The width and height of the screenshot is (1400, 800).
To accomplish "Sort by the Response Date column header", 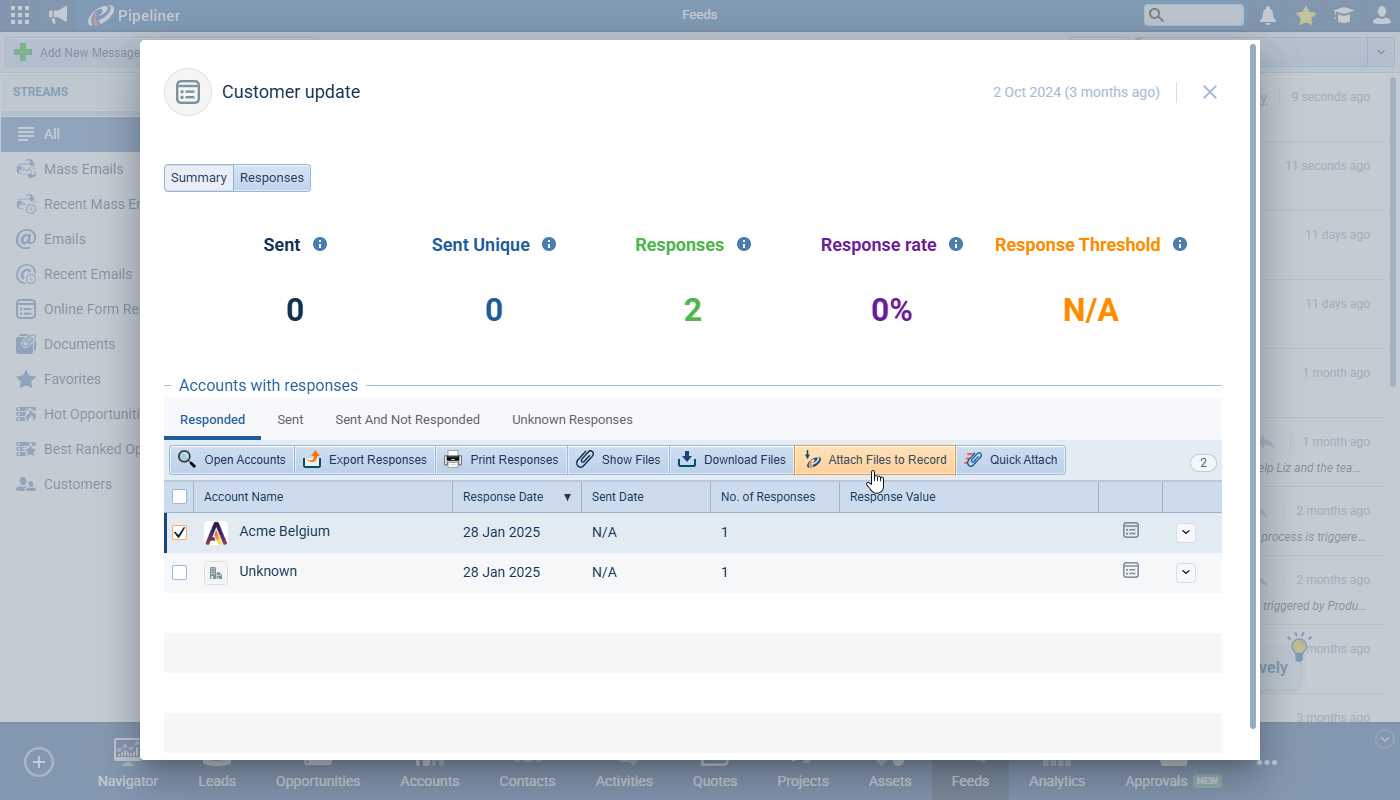I will pyautogui.click(x=503, y=497).
